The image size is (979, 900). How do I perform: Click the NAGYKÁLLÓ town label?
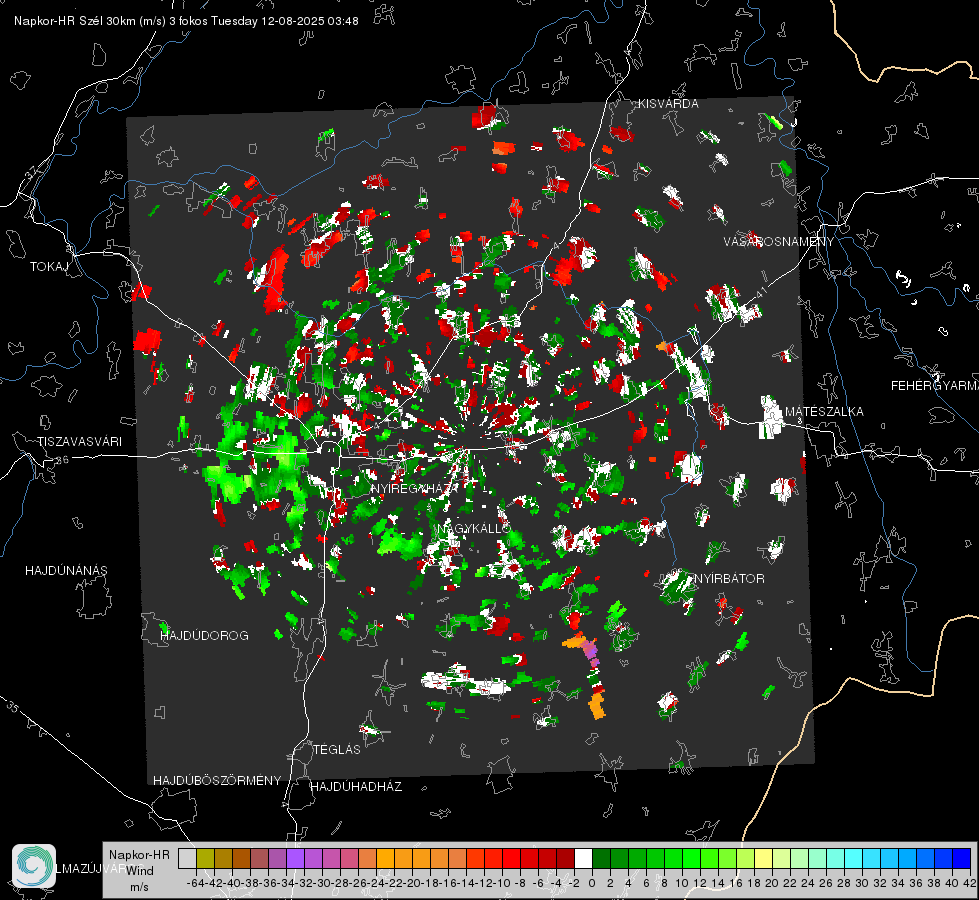(x=474, y=529)
